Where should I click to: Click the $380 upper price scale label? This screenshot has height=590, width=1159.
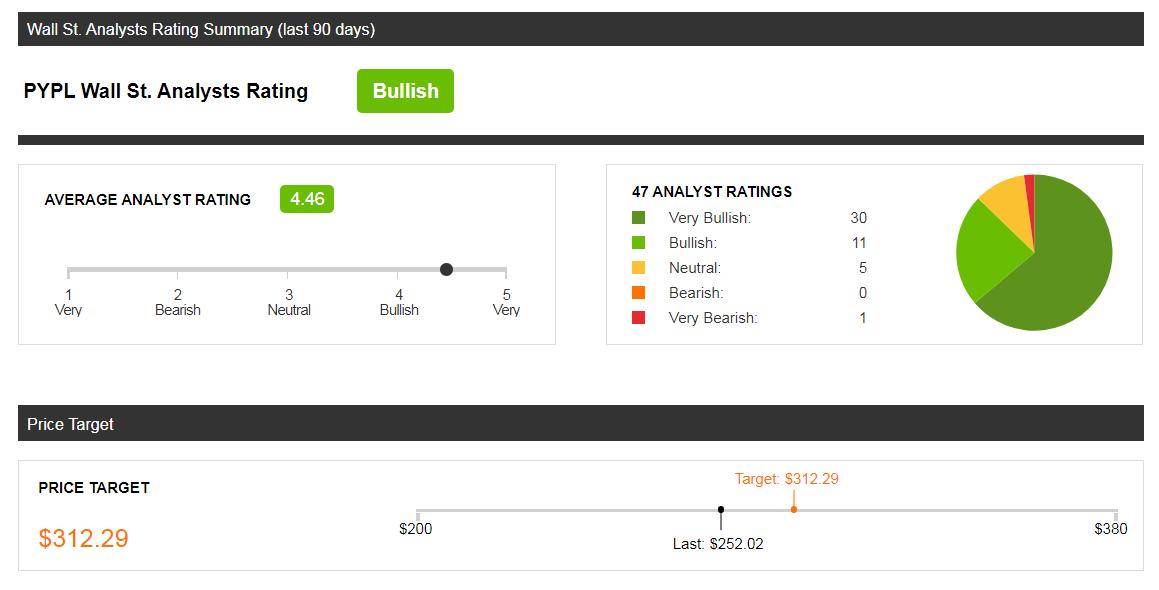click(x=1110, y=528)
